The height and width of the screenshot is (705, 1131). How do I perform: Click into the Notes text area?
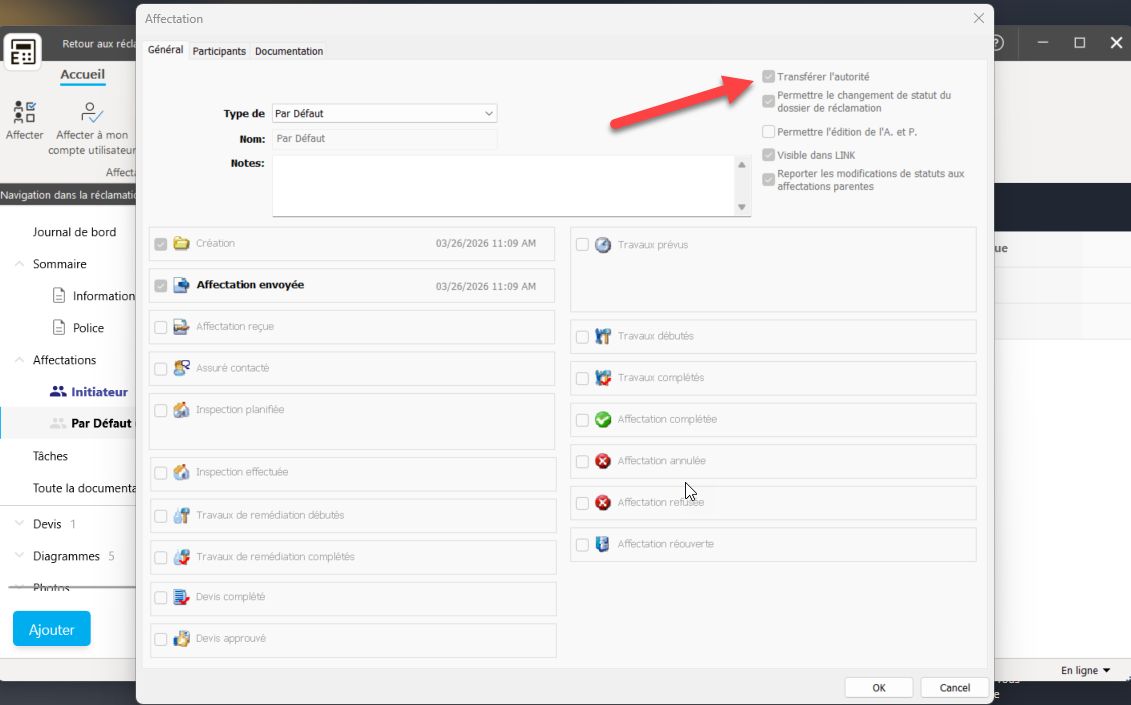503,186
